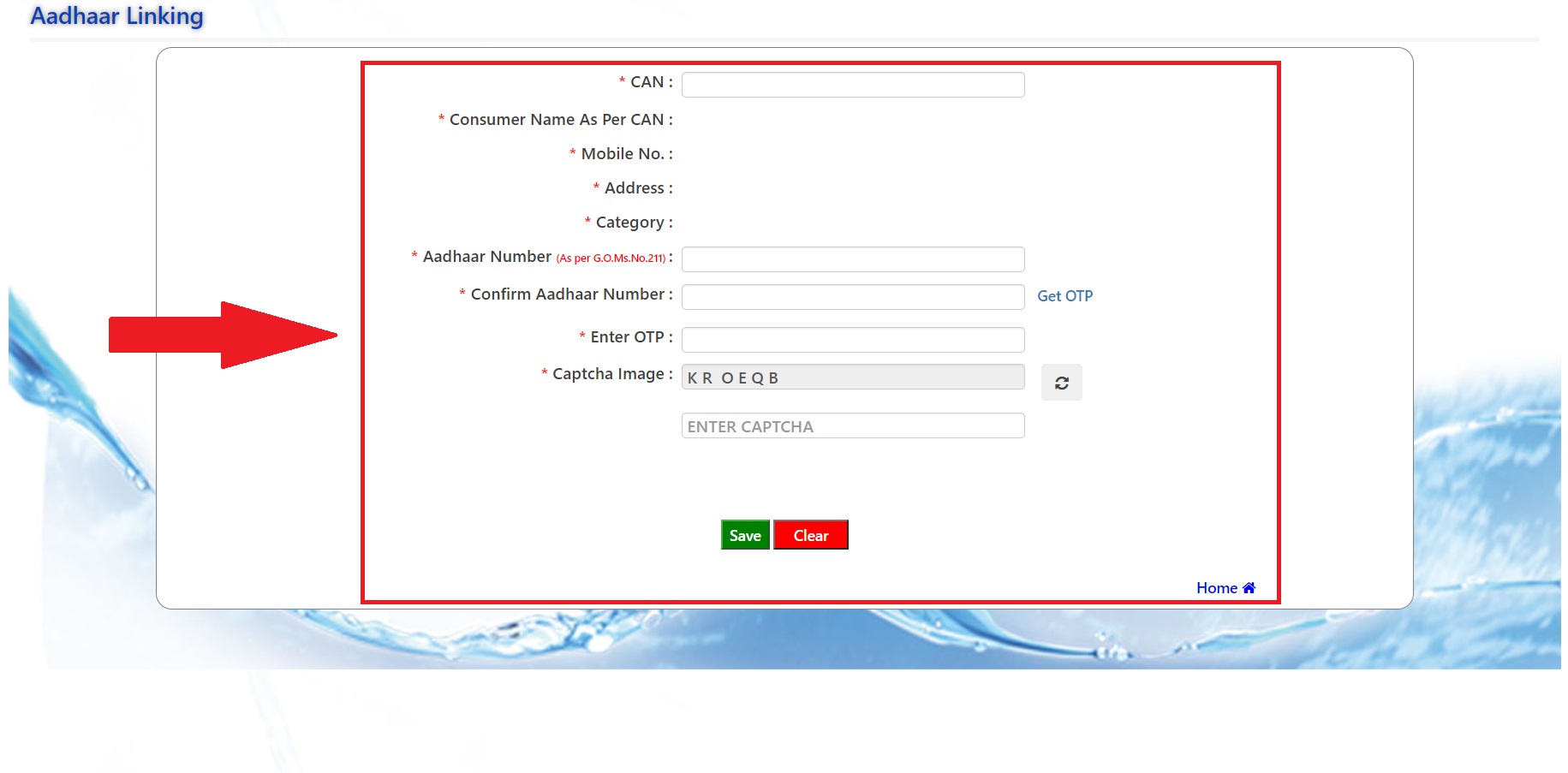Click the red Clear button
Screen dimensions: 1568x773
pyautogui.click(x=811, y=535)
